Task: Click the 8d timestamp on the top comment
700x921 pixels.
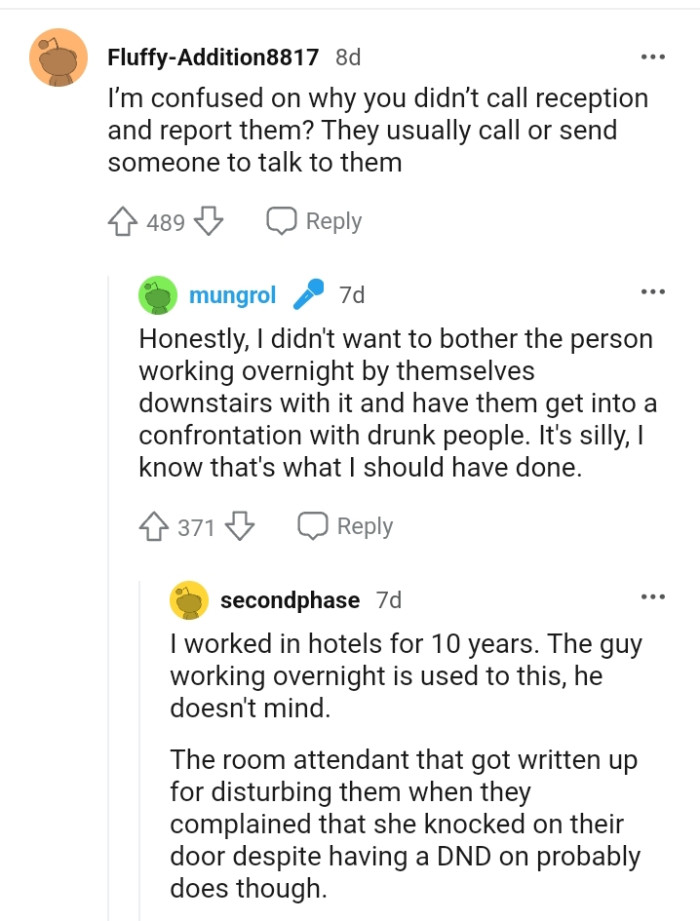Action: coord(349,57)
